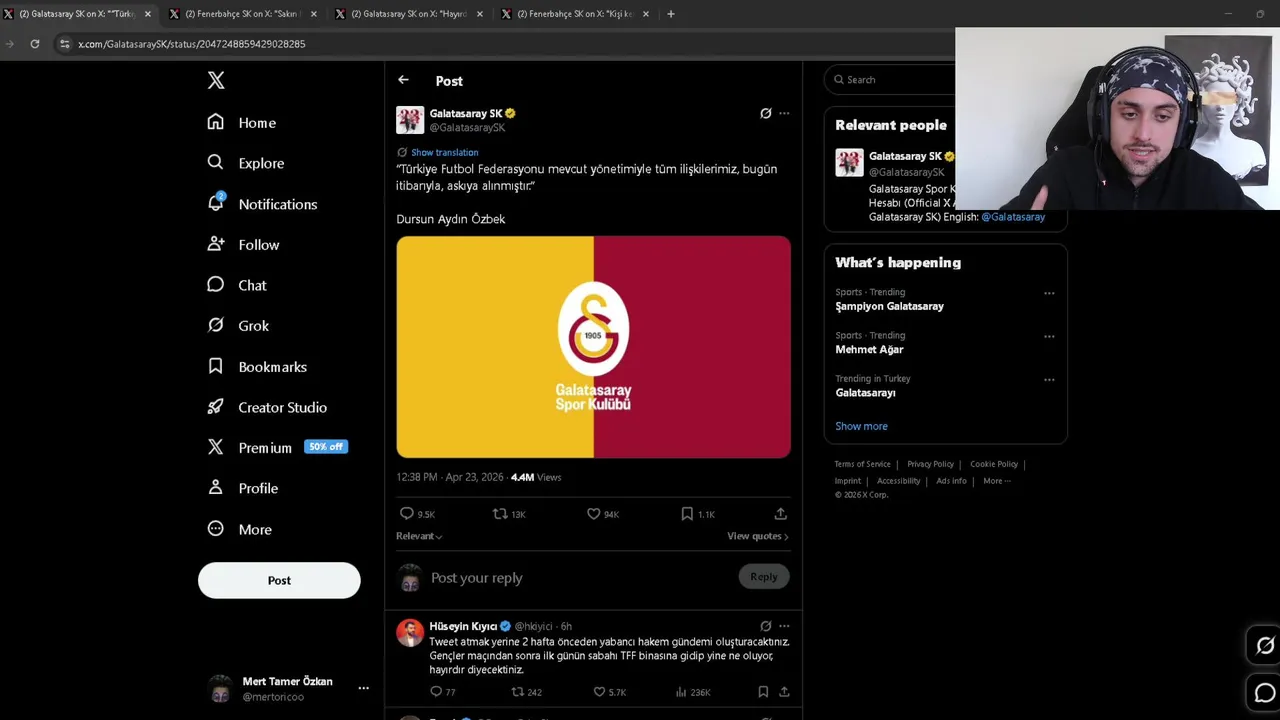The height and width of the screenshot is (720, 1280).
Task: Share Hüseyin Kıyıcı's reply
Action: [x=784, y=692]
